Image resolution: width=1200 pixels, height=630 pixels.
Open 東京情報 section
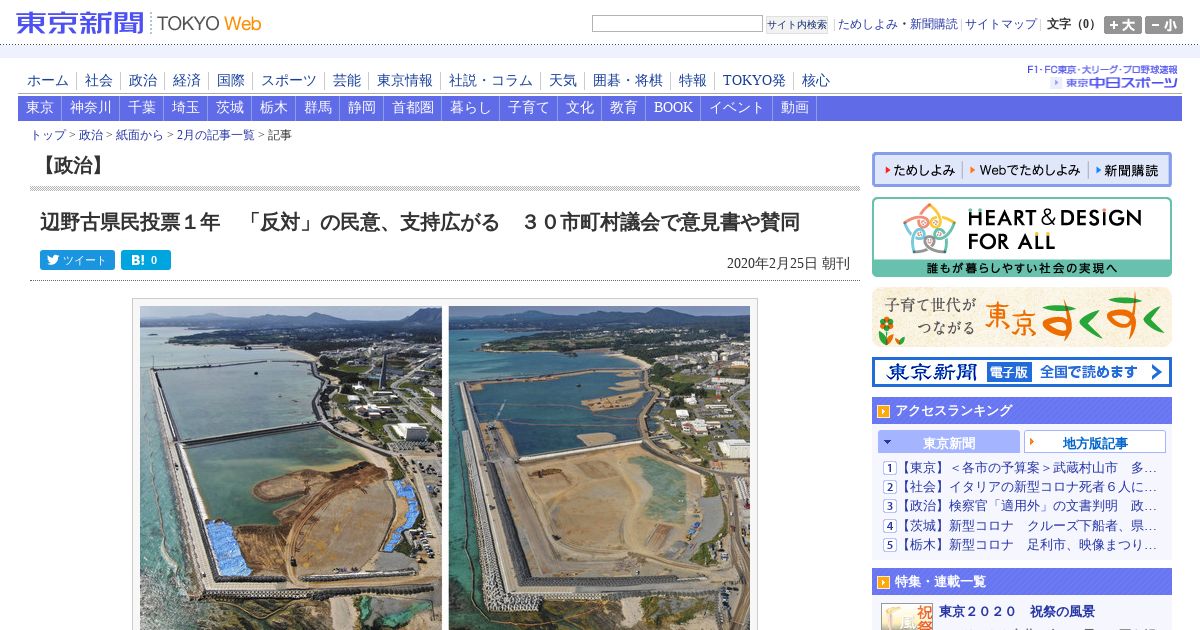(x=405, y=80)
